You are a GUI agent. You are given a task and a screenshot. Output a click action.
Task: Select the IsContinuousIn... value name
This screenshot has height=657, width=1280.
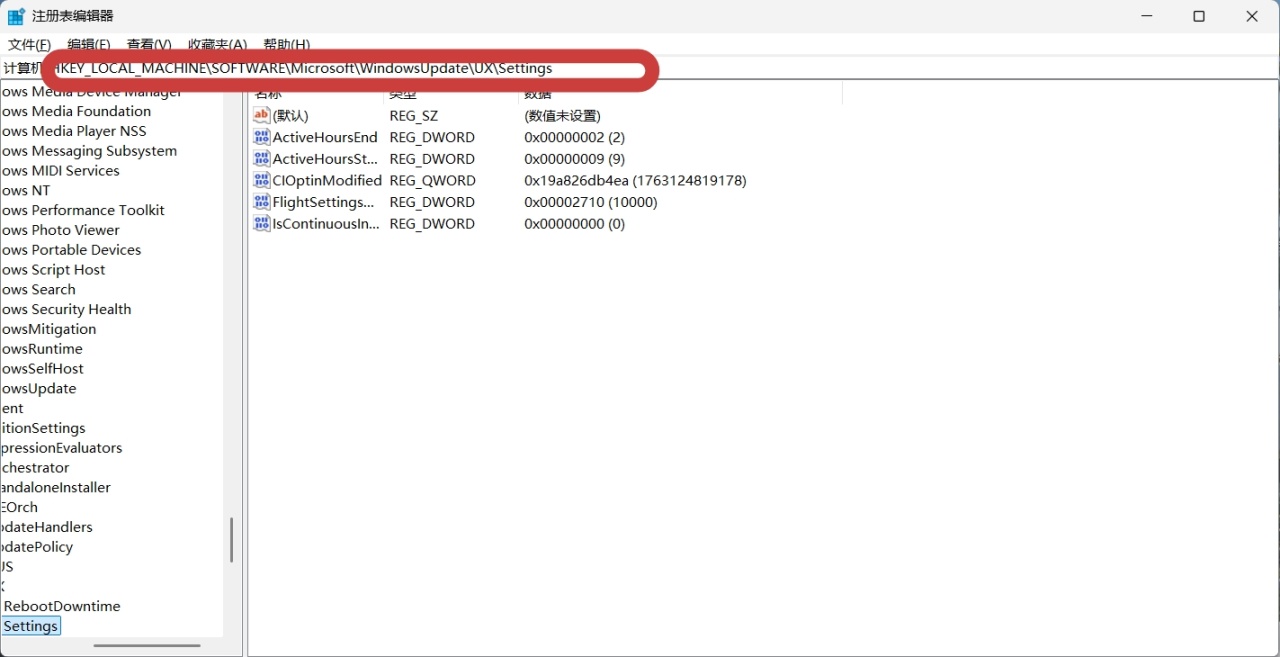326,224
